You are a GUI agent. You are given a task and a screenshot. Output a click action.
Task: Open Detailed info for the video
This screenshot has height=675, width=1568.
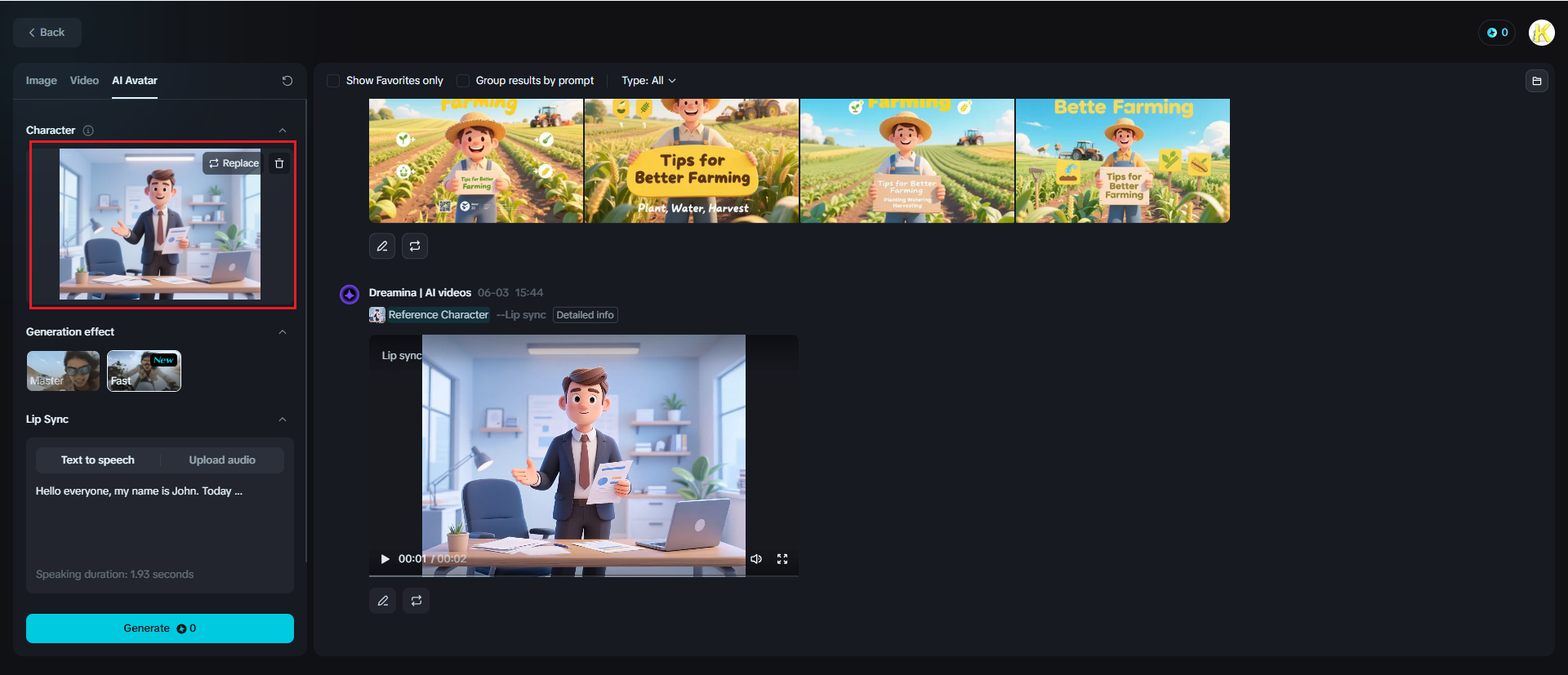coord(585,315)
